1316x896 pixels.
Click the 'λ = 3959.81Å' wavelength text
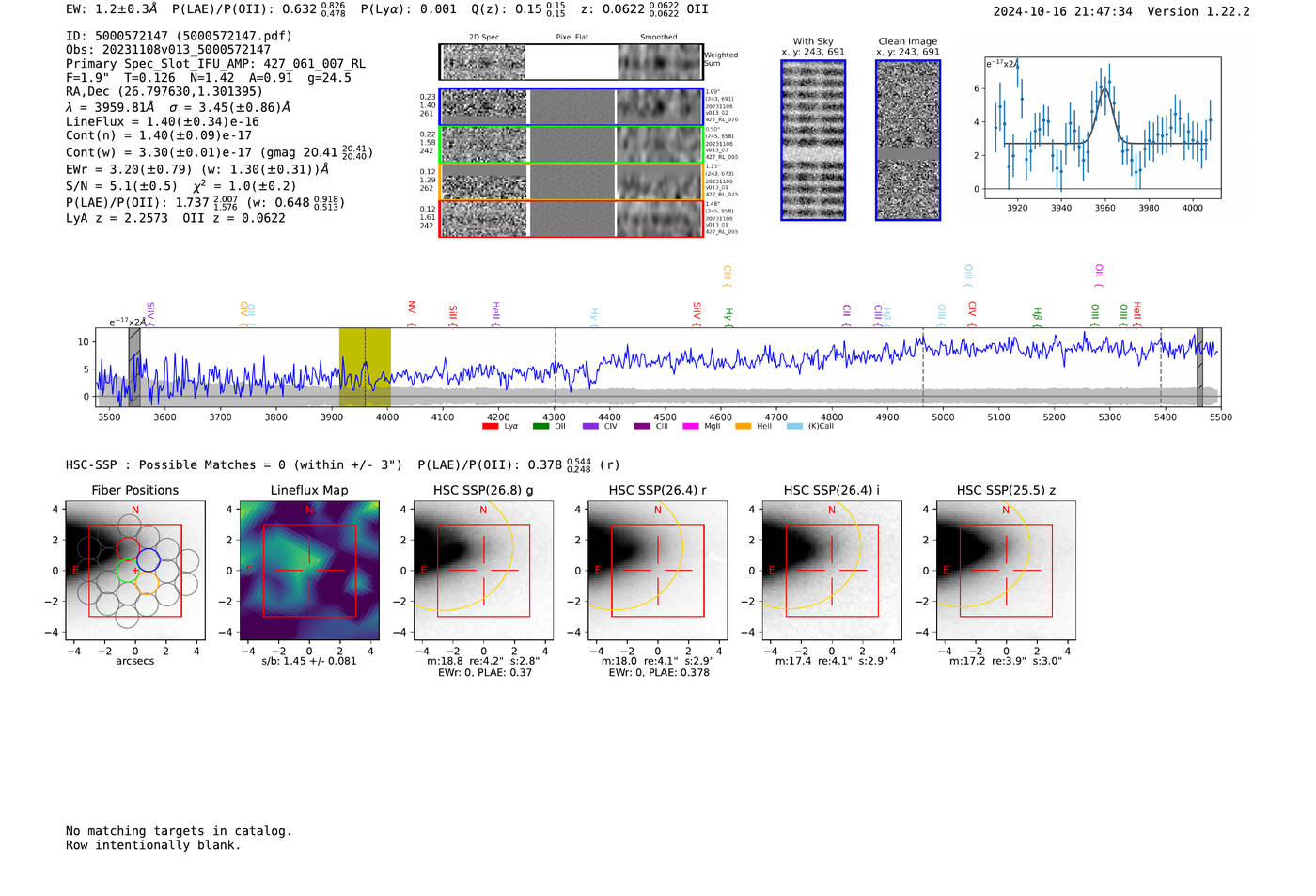111,107
